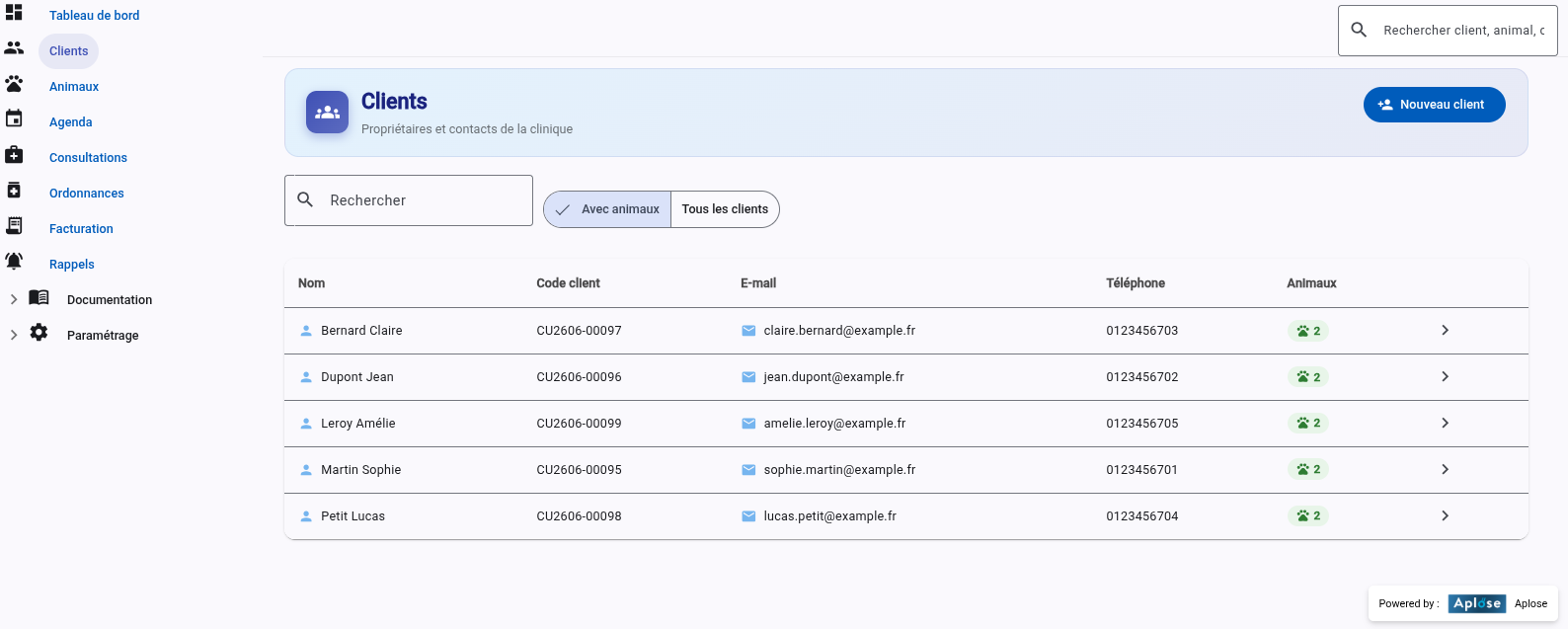This screenshot has width=1568, height=629.
Task: Click the person icon beside Petit Lucas
Action: click(x=306, y=516)
